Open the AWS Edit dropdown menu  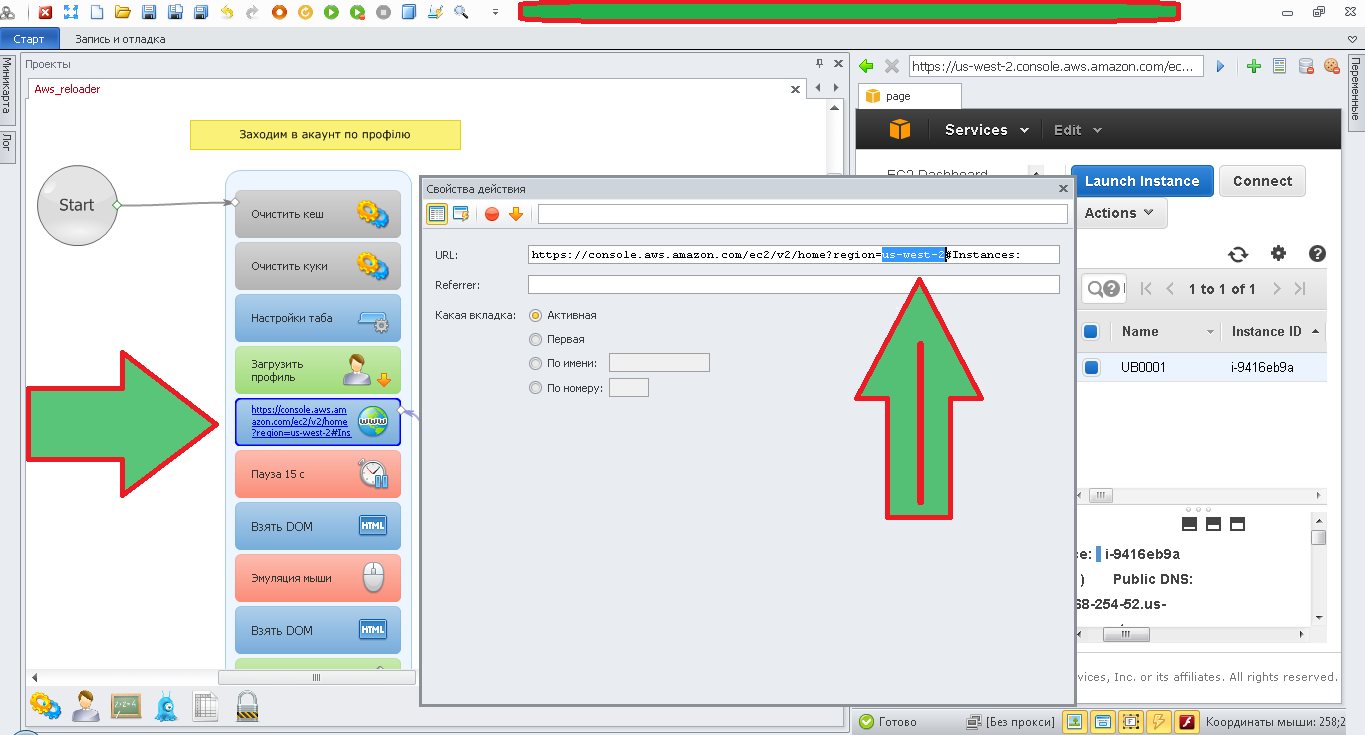pos(1078,130)
